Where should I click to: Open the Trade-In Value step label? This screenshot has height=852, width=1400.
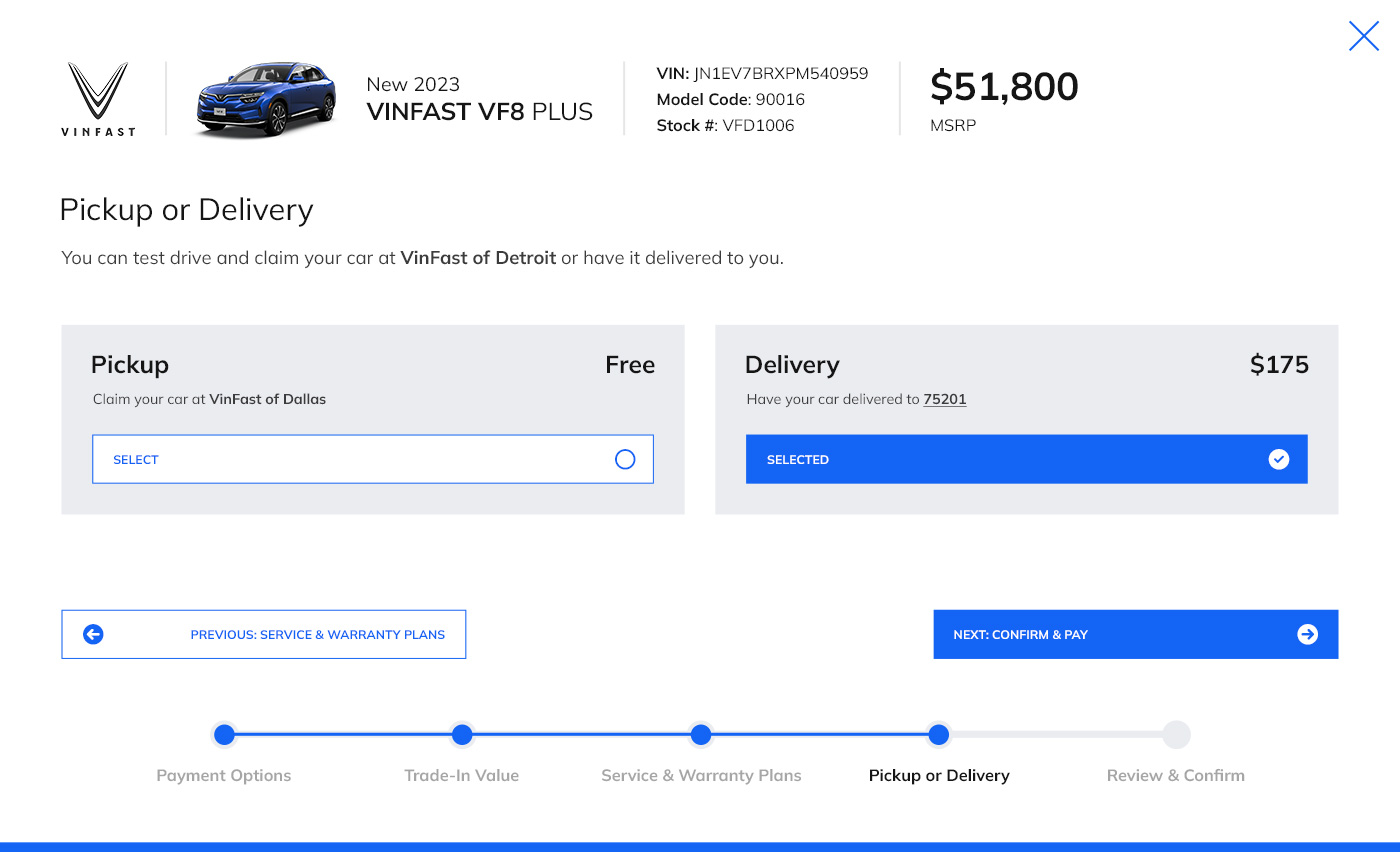pyautogui.click(x=462, y=775)
